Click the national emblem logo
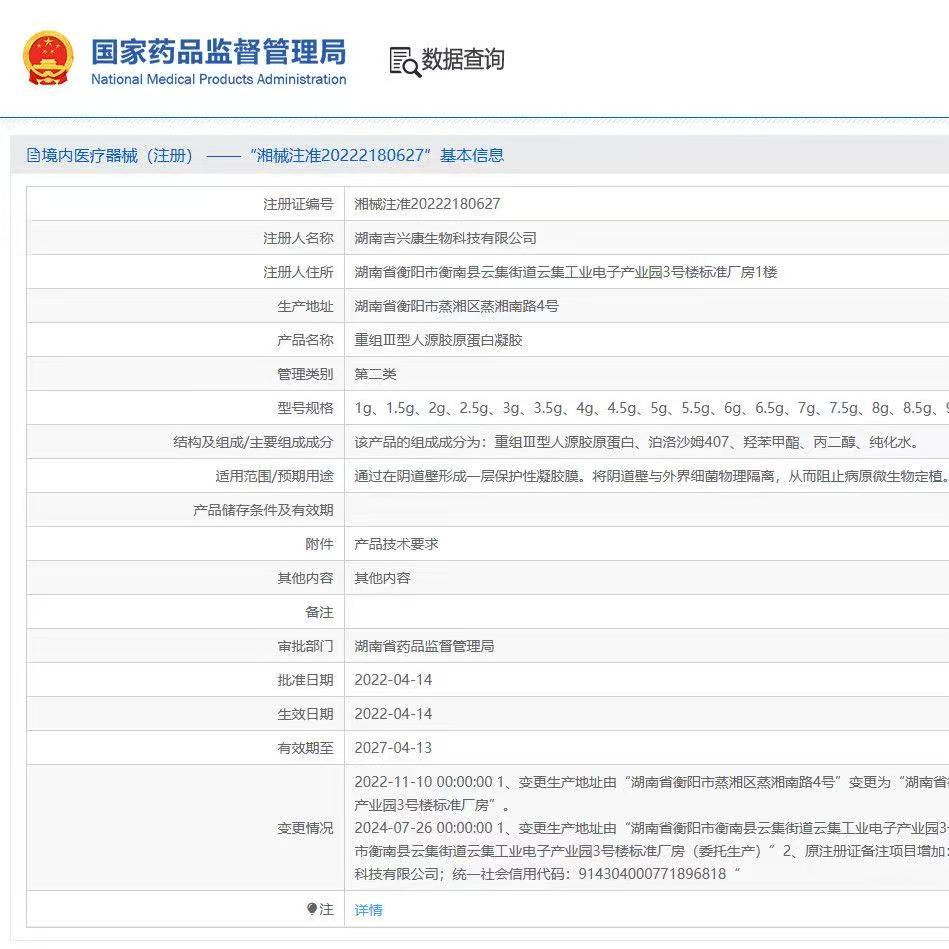The width and height of the screenshot is (949, 949). tap(48, 59)
